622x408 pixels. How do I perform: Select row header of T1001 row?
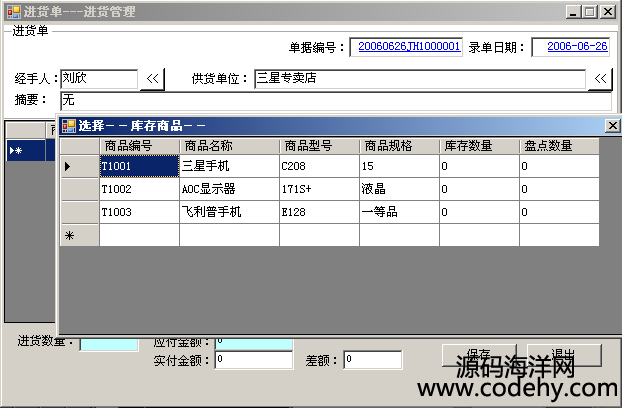80,166
